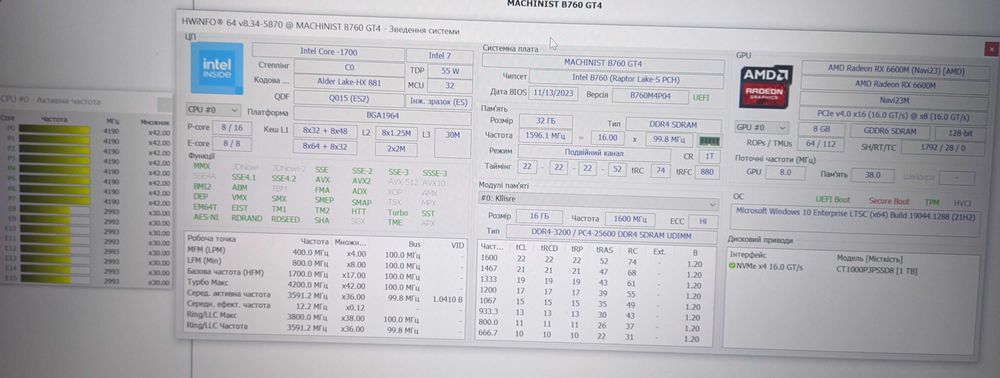The image size is (1000, 378).
Task: Click the P0 core clock bar
Action: [54, 129]
